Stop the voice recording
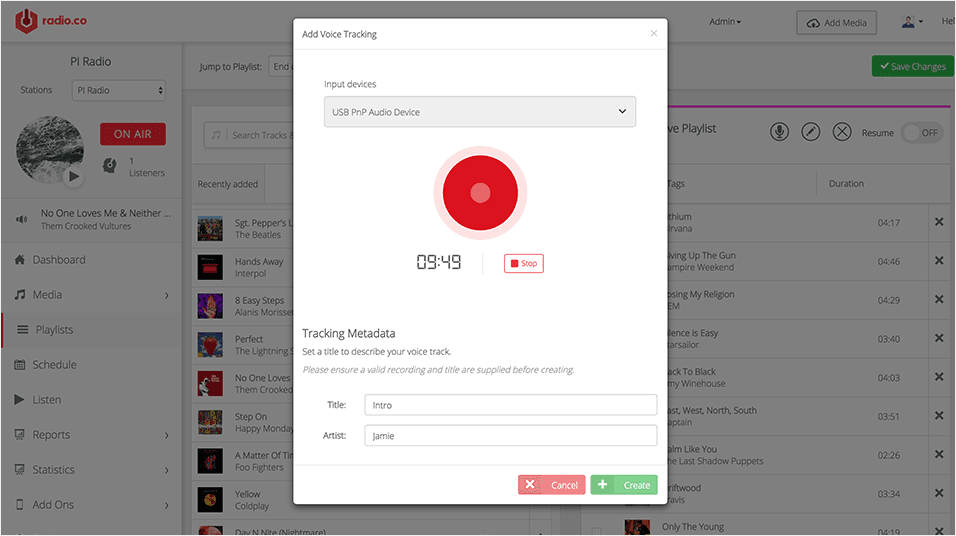 point(524,264)
